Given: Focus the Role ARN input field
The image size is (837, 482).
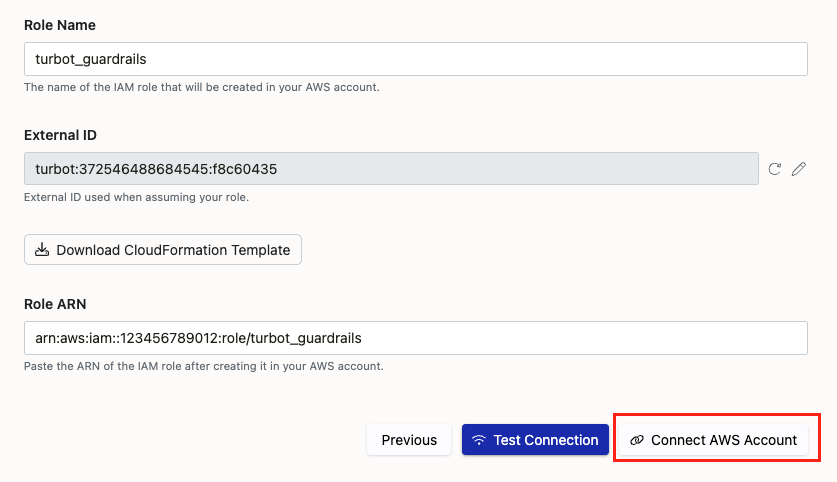Looking at the screenshot, I should 415,338.
